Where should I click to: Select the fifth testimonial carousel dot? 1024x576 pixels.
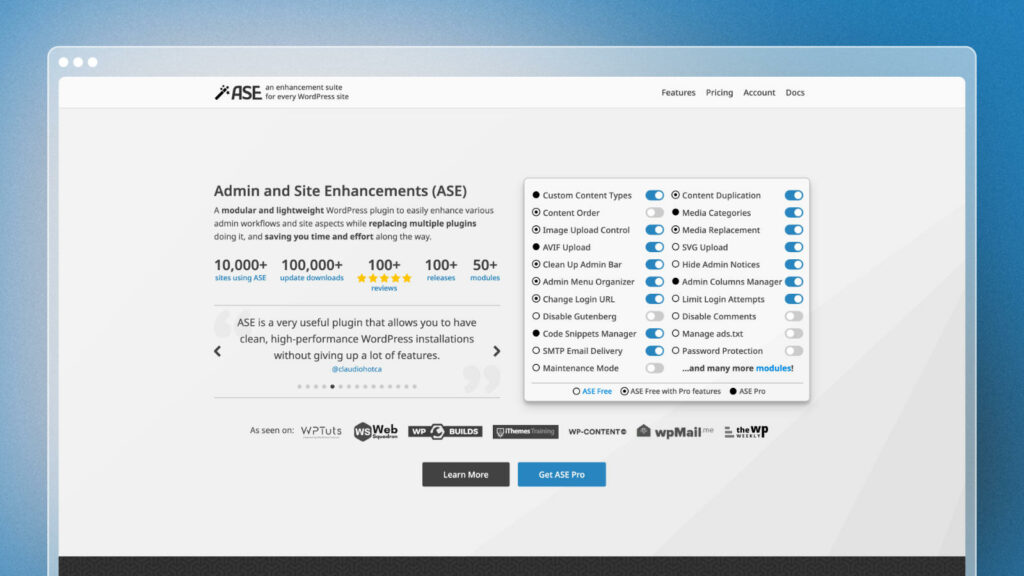(x=333, y=385)
